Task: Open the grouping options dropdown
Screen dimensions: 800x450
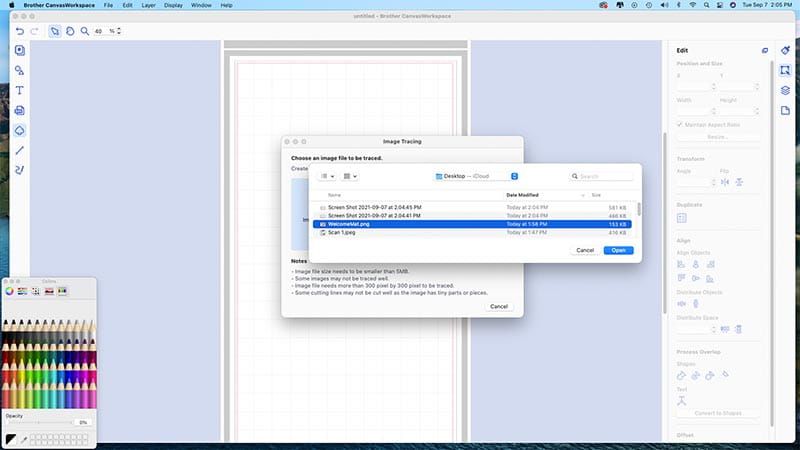Action: pos(350,176)
